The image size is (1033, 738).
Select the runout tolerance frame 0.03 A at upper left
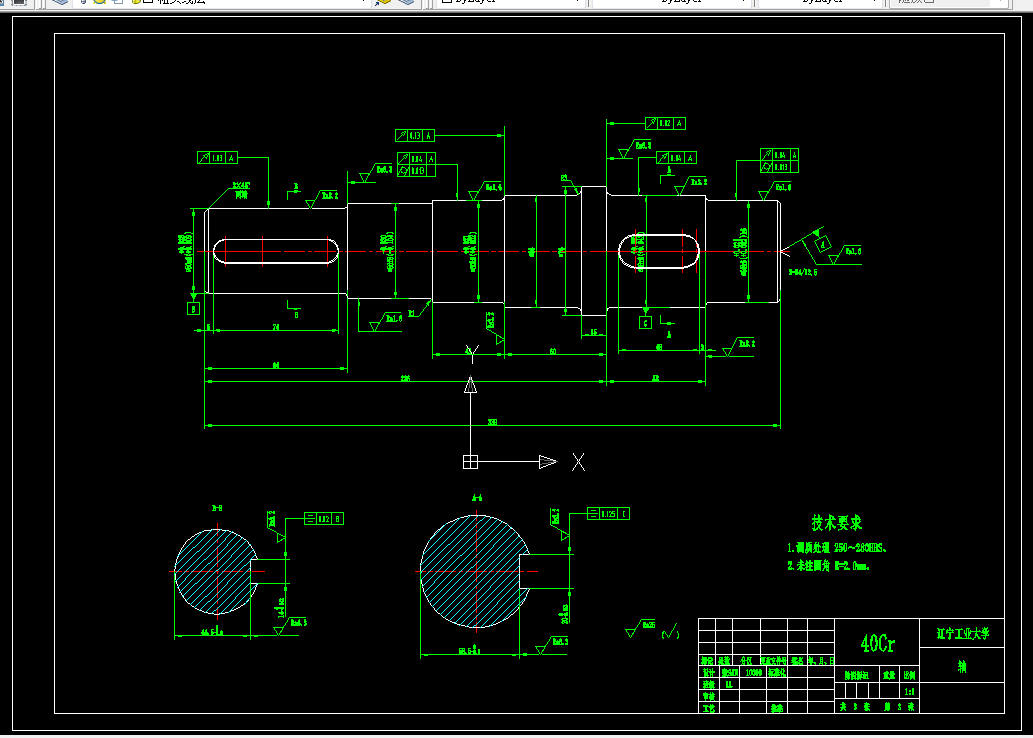217,157
